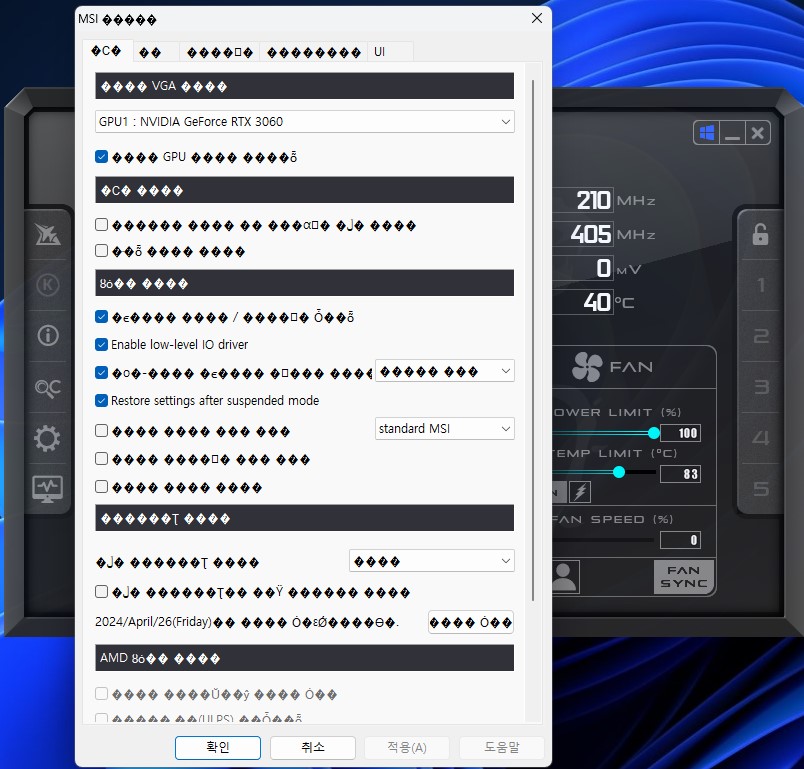This screenshot has height=769, width=804.
Task: Close the Afterburner skin window with its X
Action: tap(757, 133)
